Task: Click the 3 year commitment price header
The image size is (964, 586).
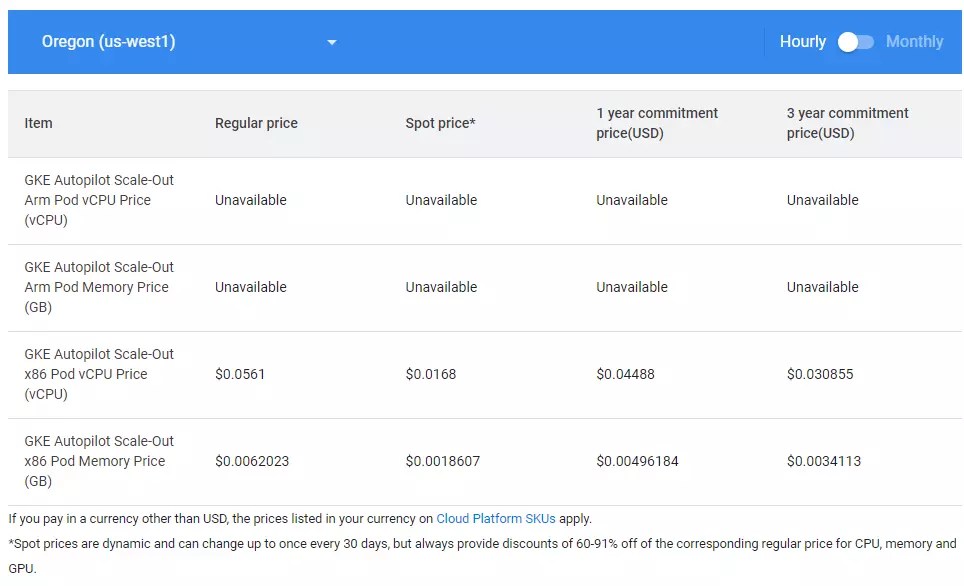Action: click(x=848, y=122)
